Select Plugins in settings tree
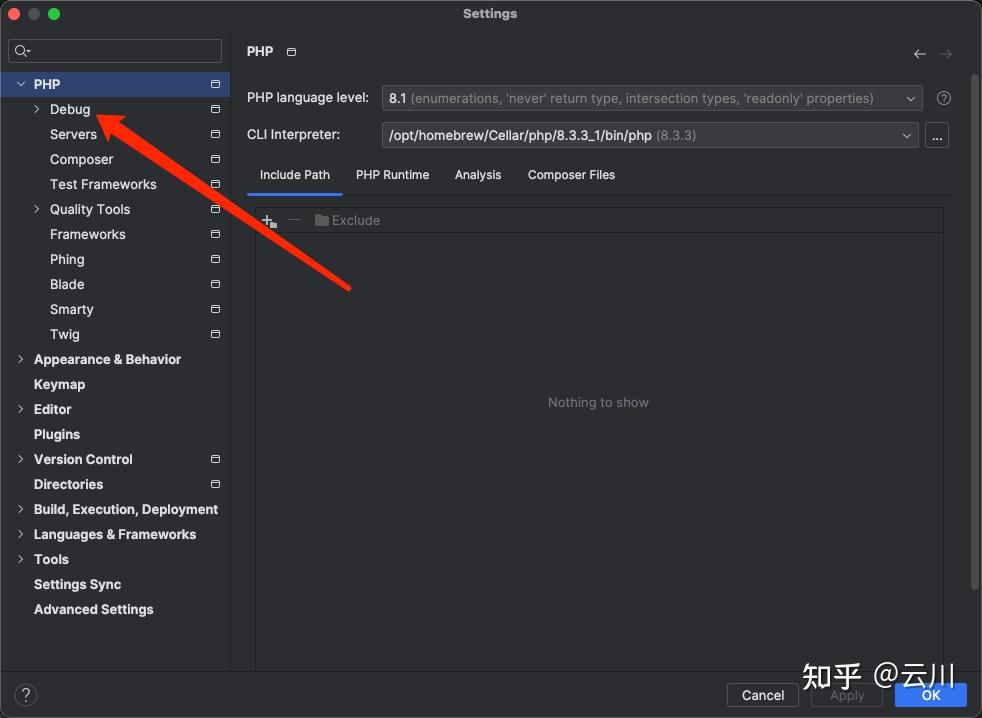This screenshot has height=718, width=982. click(x=57, y=434)
